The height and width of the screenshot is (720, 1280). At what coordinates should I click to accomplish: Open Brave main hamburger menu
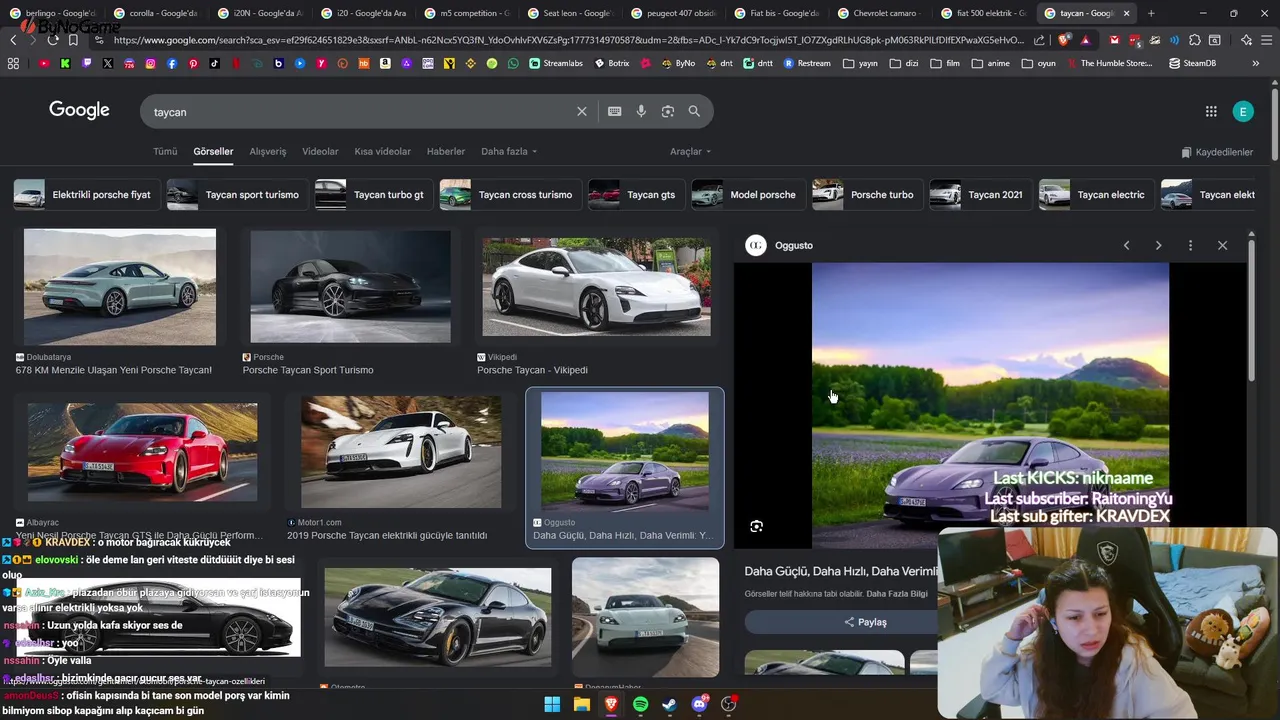tap(1266, 40)
